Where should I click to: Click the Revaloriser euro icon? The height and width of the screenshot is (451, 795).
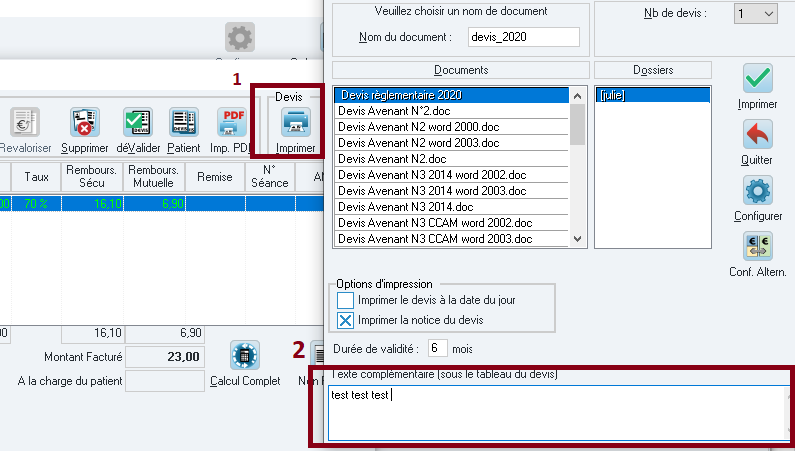(24, 122)
